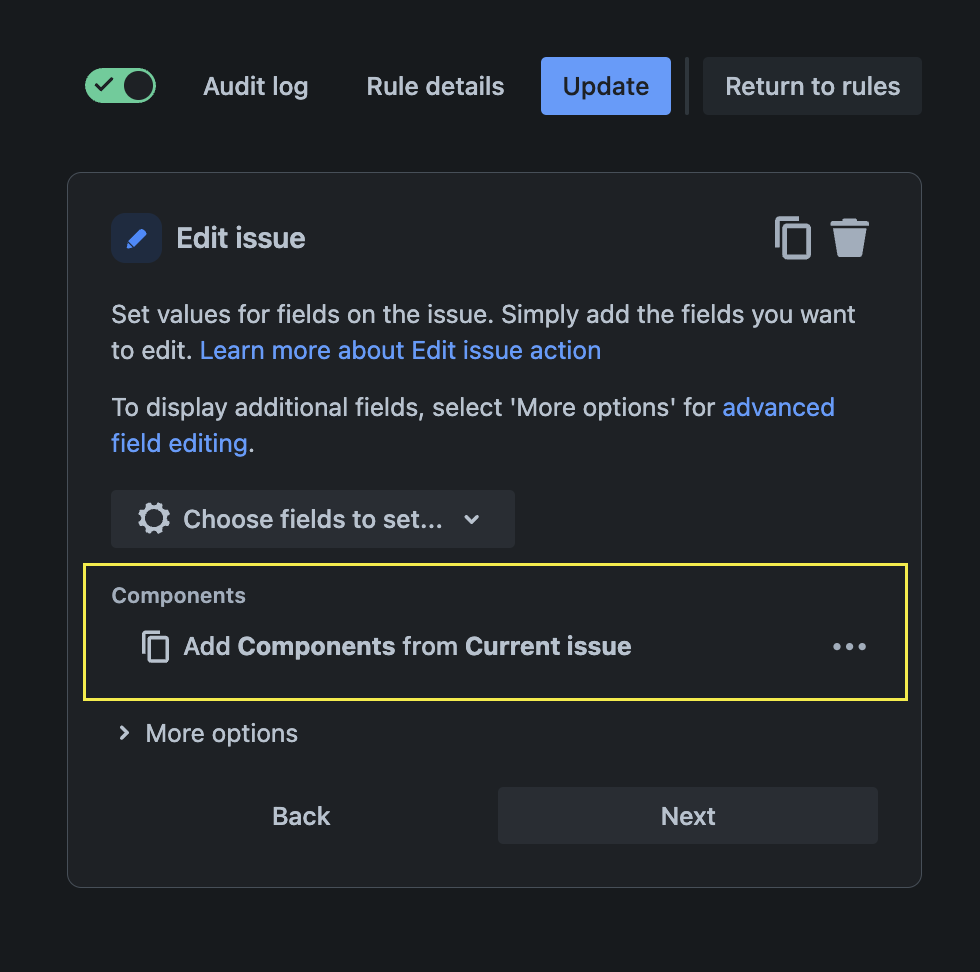Image resolution: width=980 pixels, height=972 pixels.
Task: Duplicate the Edit issue action with copy icon
Action: [x=792, y=238]
